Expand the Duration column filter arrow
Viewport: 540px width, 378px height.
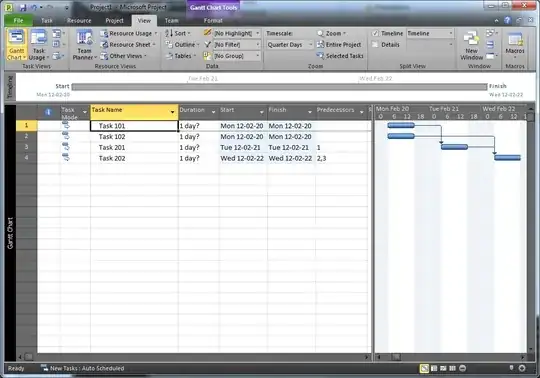pos(214,112)
